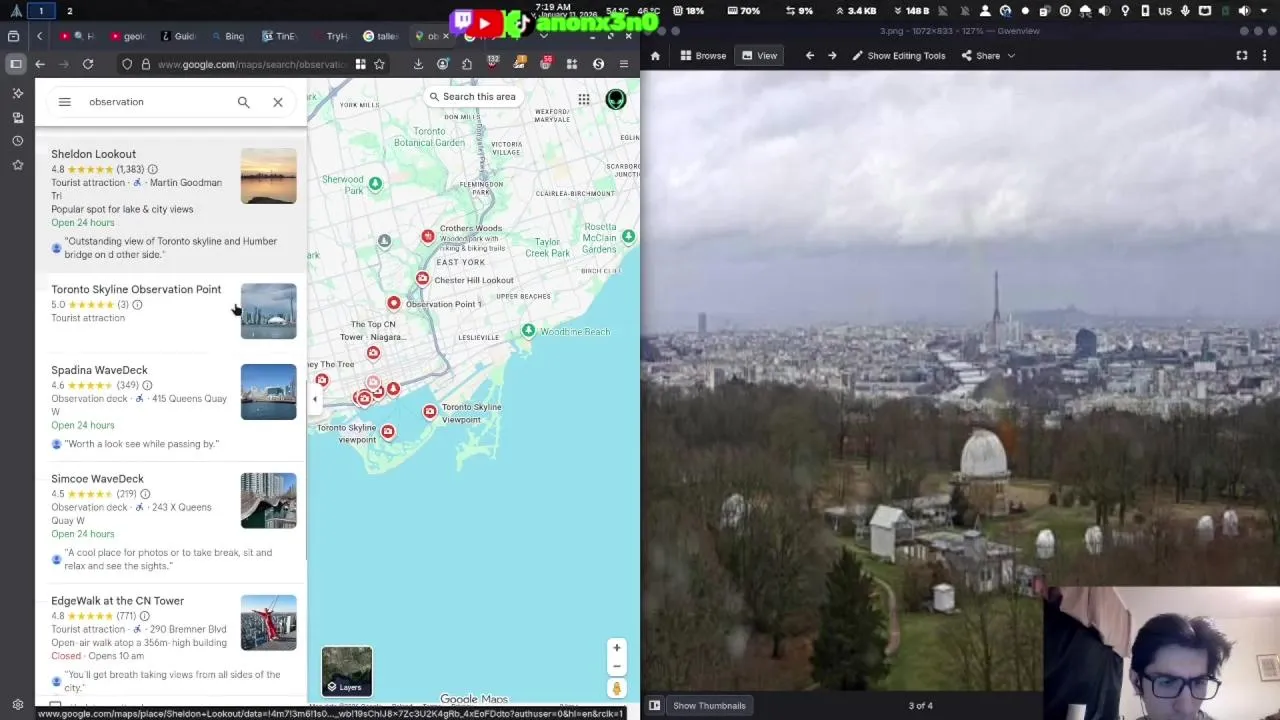
Task: Open browser sidebar bookmarks star icon
Action: click(x=17, y=165)
